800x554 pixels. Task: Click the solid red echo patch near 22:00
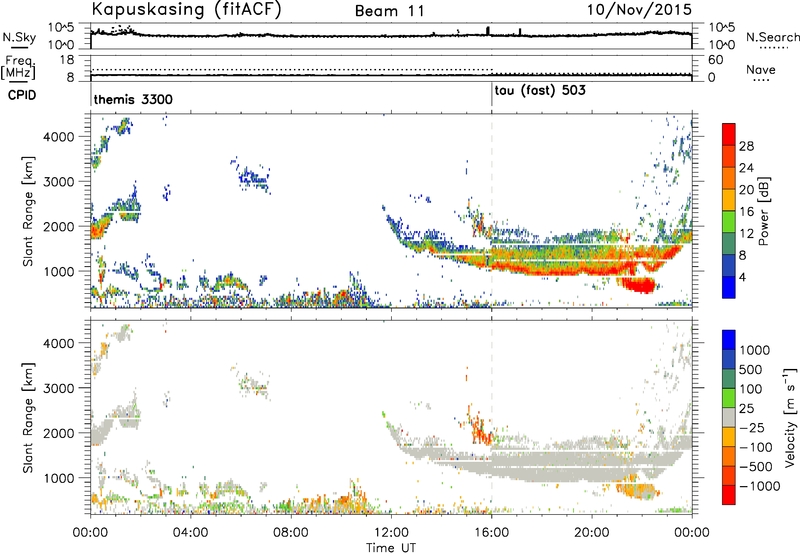[639, 285]
